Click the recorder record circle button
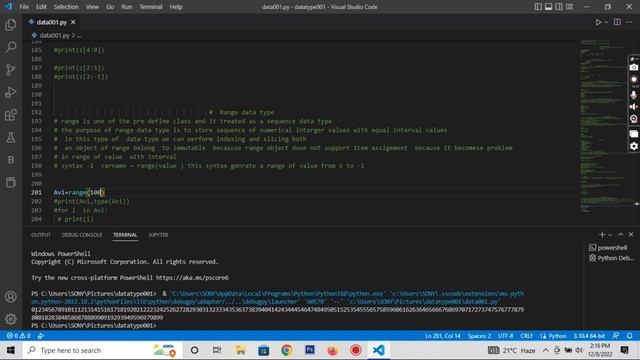 pyautogui.click(x=634, y=80)
